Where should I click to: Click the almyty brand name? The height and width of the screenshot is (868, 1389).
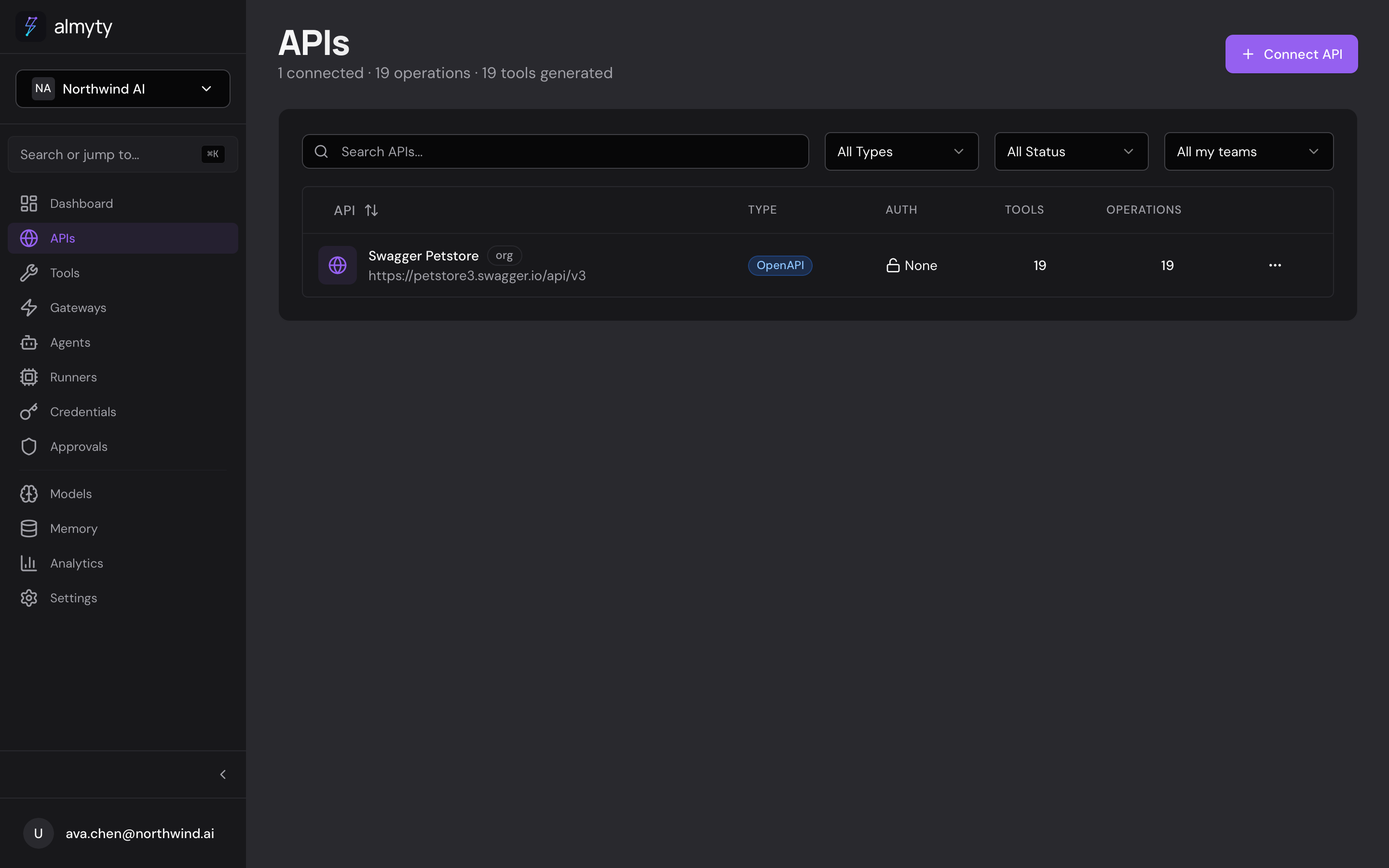(83, 27)
